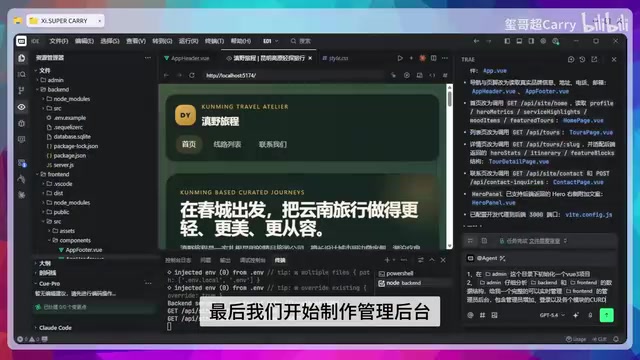Select the eye Preview icon in activity bar
The image size is (640, 360).
pyautogui.click(x=22, y=107)
